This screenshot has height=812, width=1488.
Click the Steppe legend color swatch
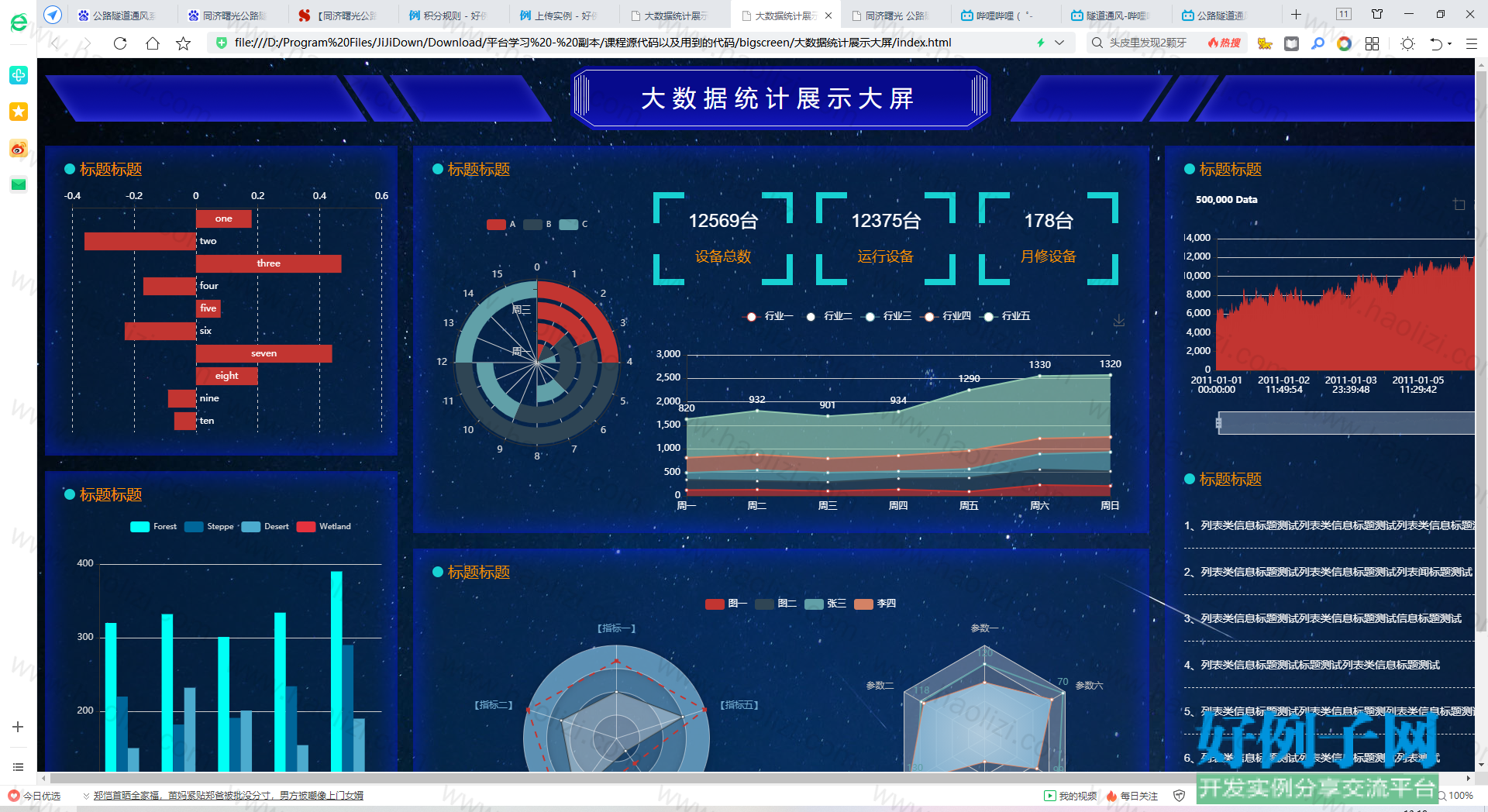pos(194,527)
